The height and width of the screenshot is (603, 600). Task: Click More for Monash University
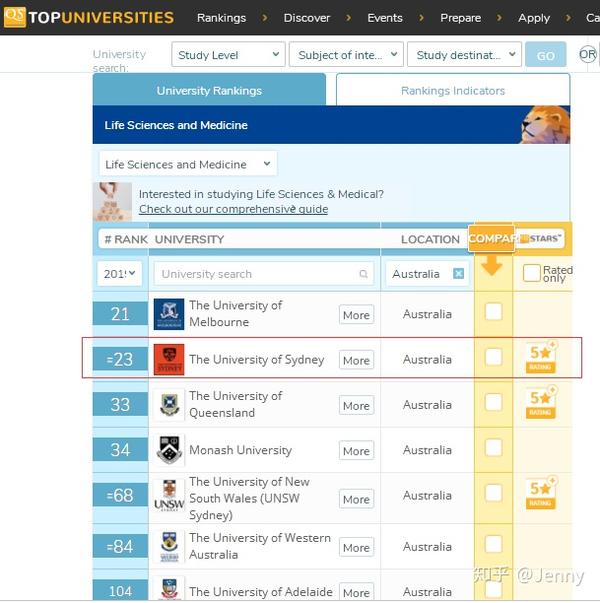pyautogui.click(x=356, y=450)
